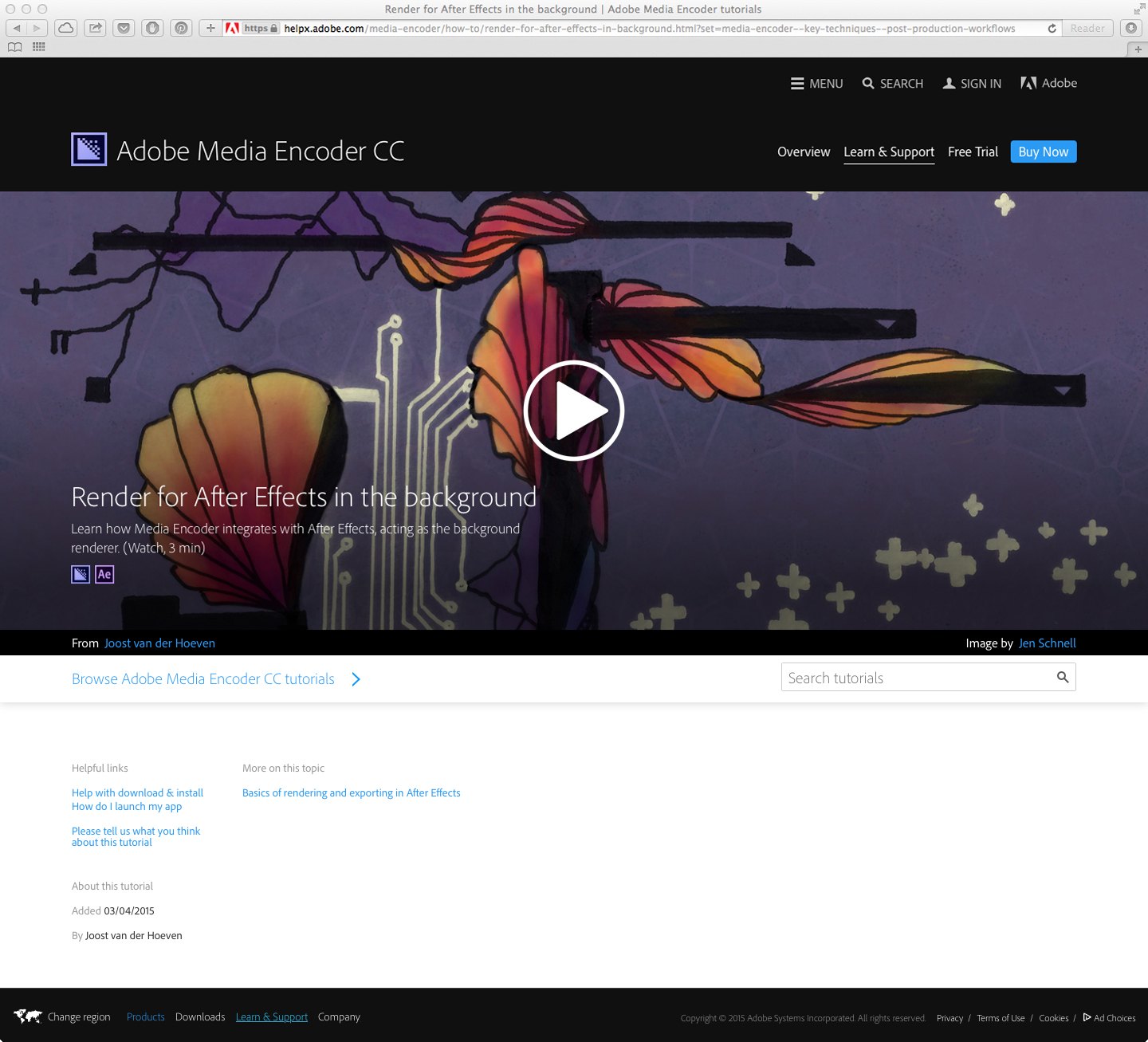Screen dimensions: 1148x1042
Task: Open the Overview tab
Action: [x=804, y=151]
